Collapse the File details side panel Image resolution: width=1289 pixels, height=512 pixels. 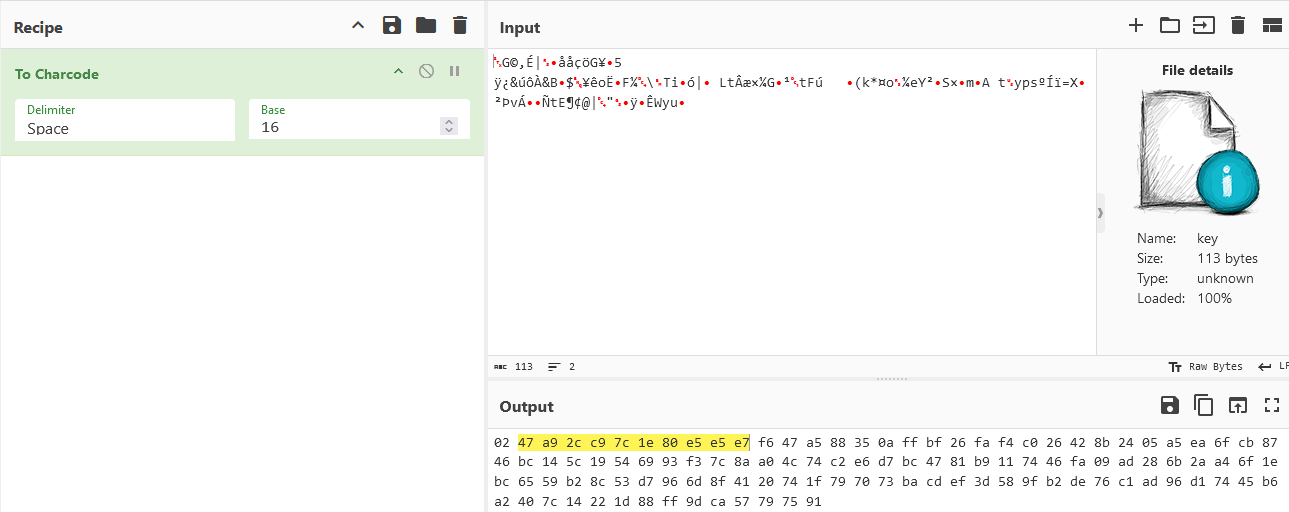coord(1100,212)
